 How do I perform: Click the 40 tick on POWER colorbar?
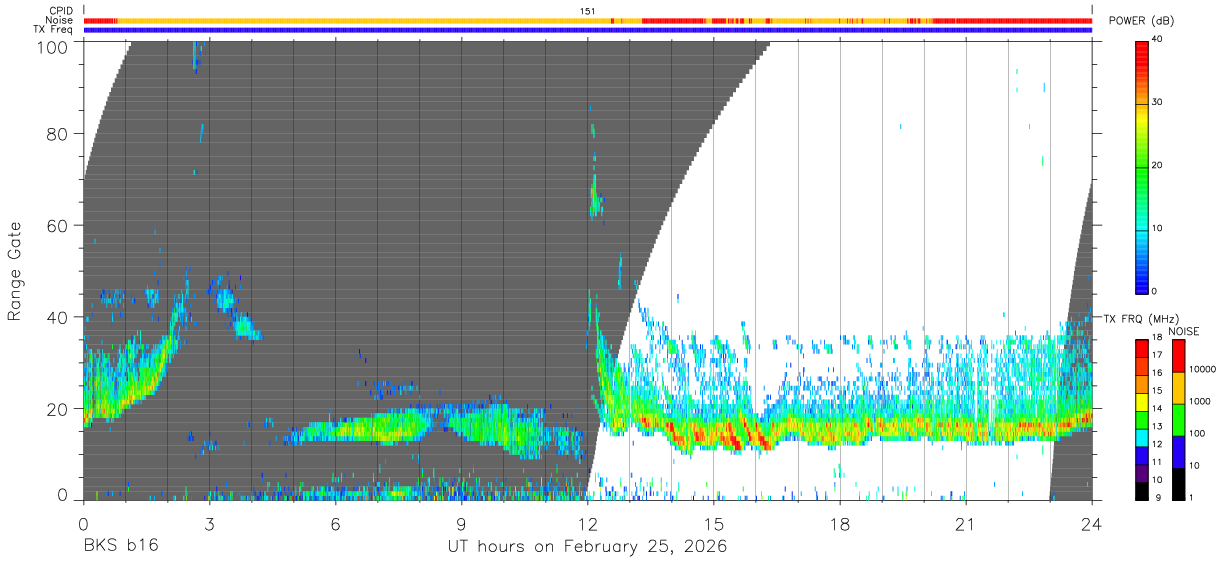click(x=1158, y=40)
